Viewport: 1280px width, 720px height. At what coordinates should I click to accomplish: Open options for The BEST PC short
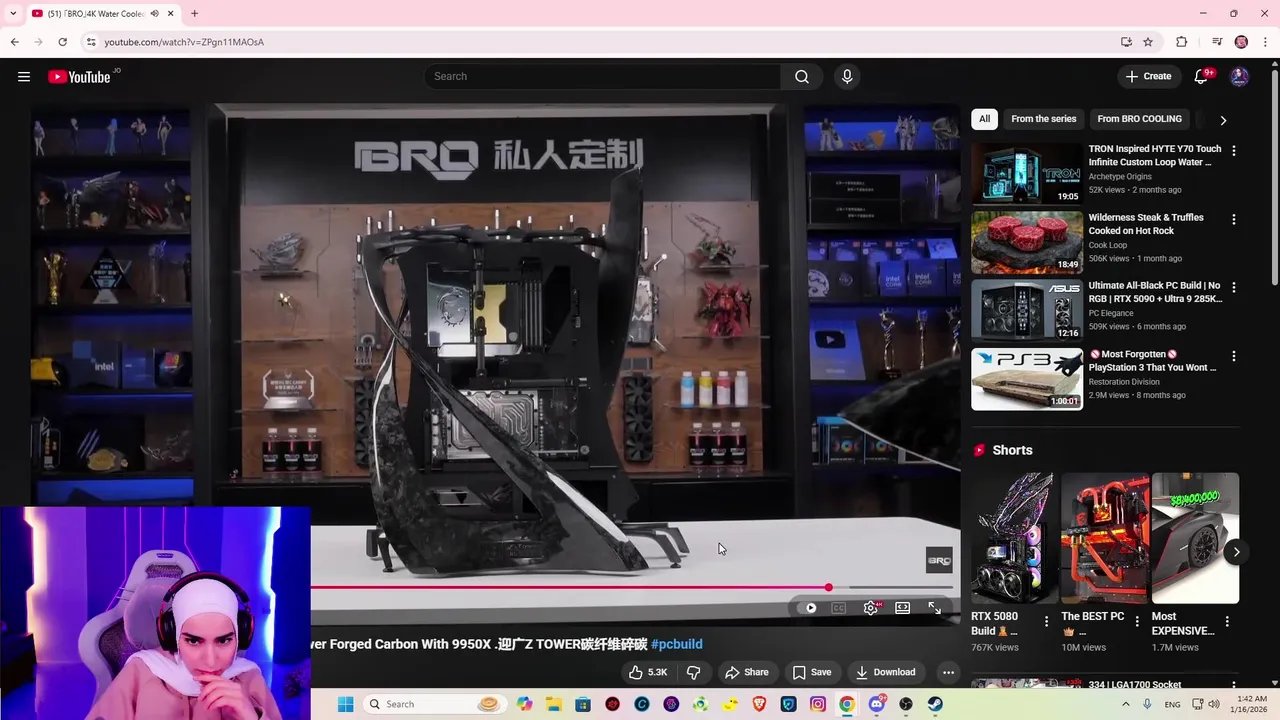(1137, 621)
